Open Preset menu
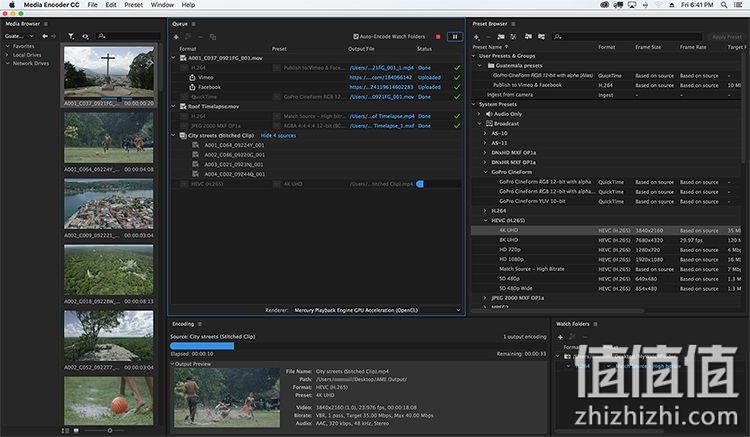This screenshot has width=750, height=437. click(x=133, y=5)
